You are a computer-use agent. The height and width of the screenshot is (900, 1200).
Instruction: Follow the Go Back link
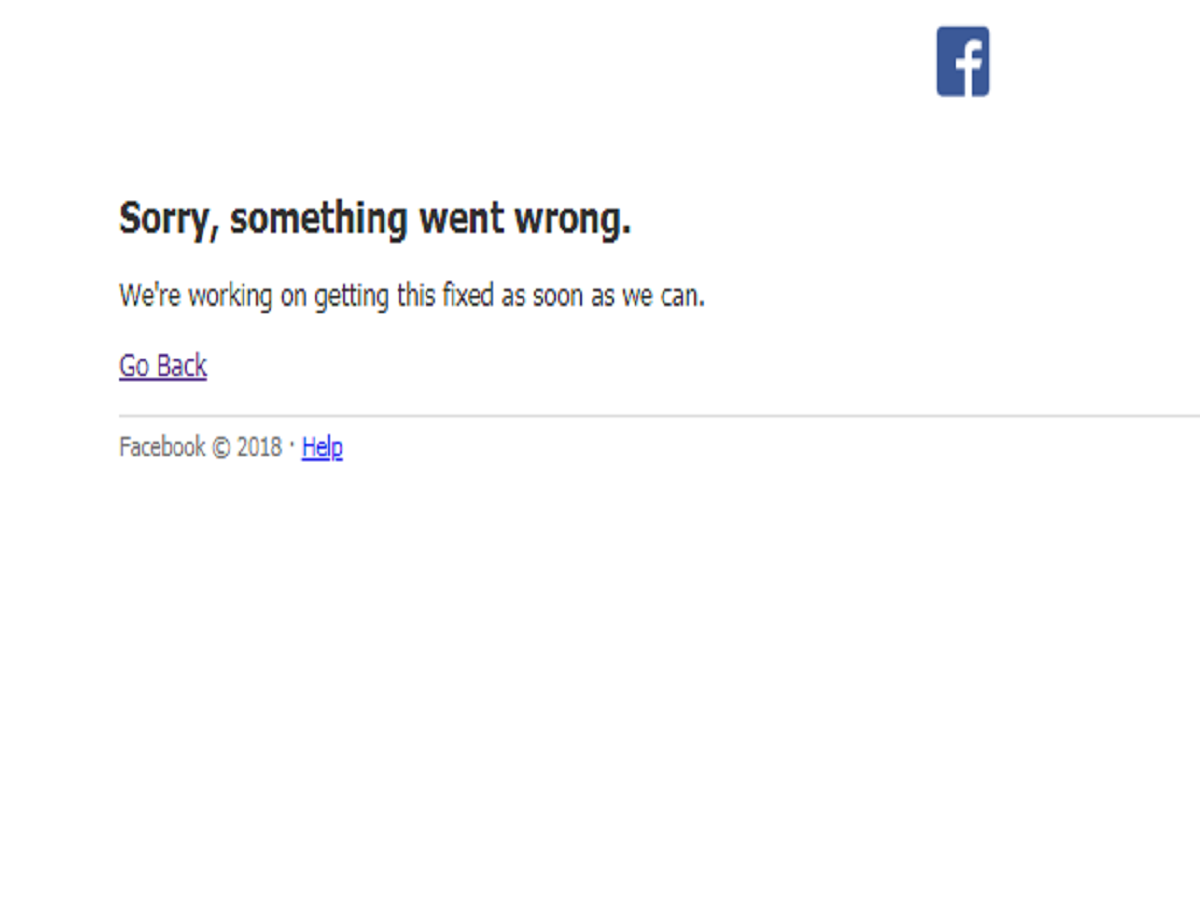pos(163,366)
